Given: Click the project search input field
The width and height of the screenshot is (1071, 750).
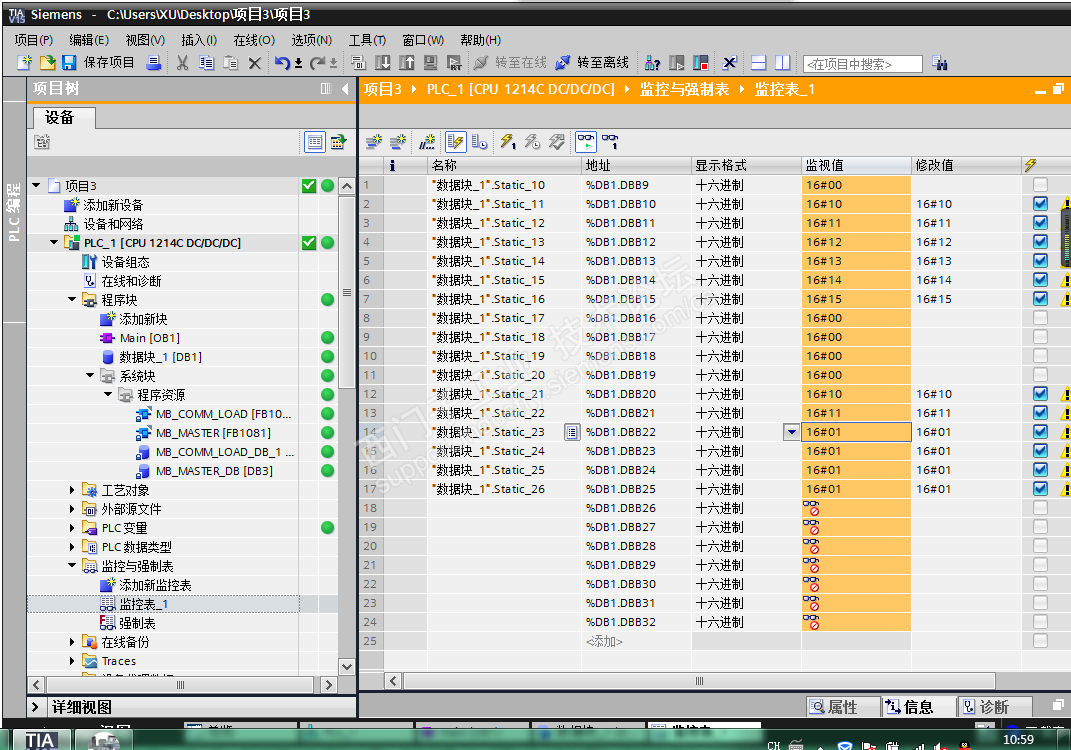Looking at the screenshot, I should [863, 64].
